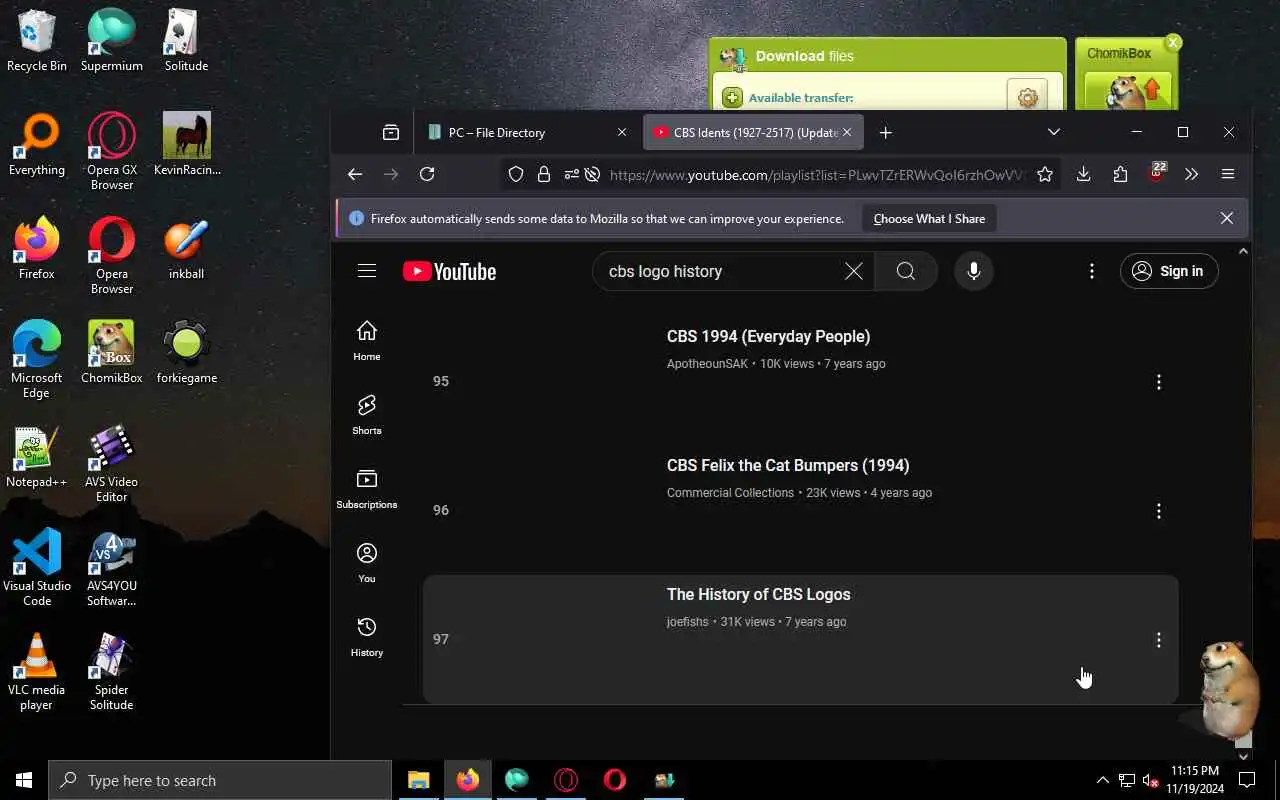
Task: Open video titled The History of CBS Logos
Action: pyautogui.click(x=759, y=594)
